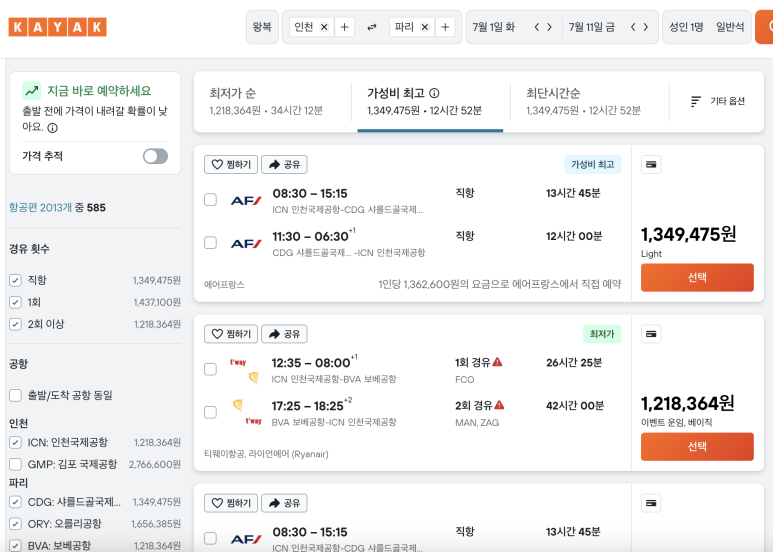Screen dimensions: 773x552
Task: Click Air France logo in third card
Action: point(246,539)
